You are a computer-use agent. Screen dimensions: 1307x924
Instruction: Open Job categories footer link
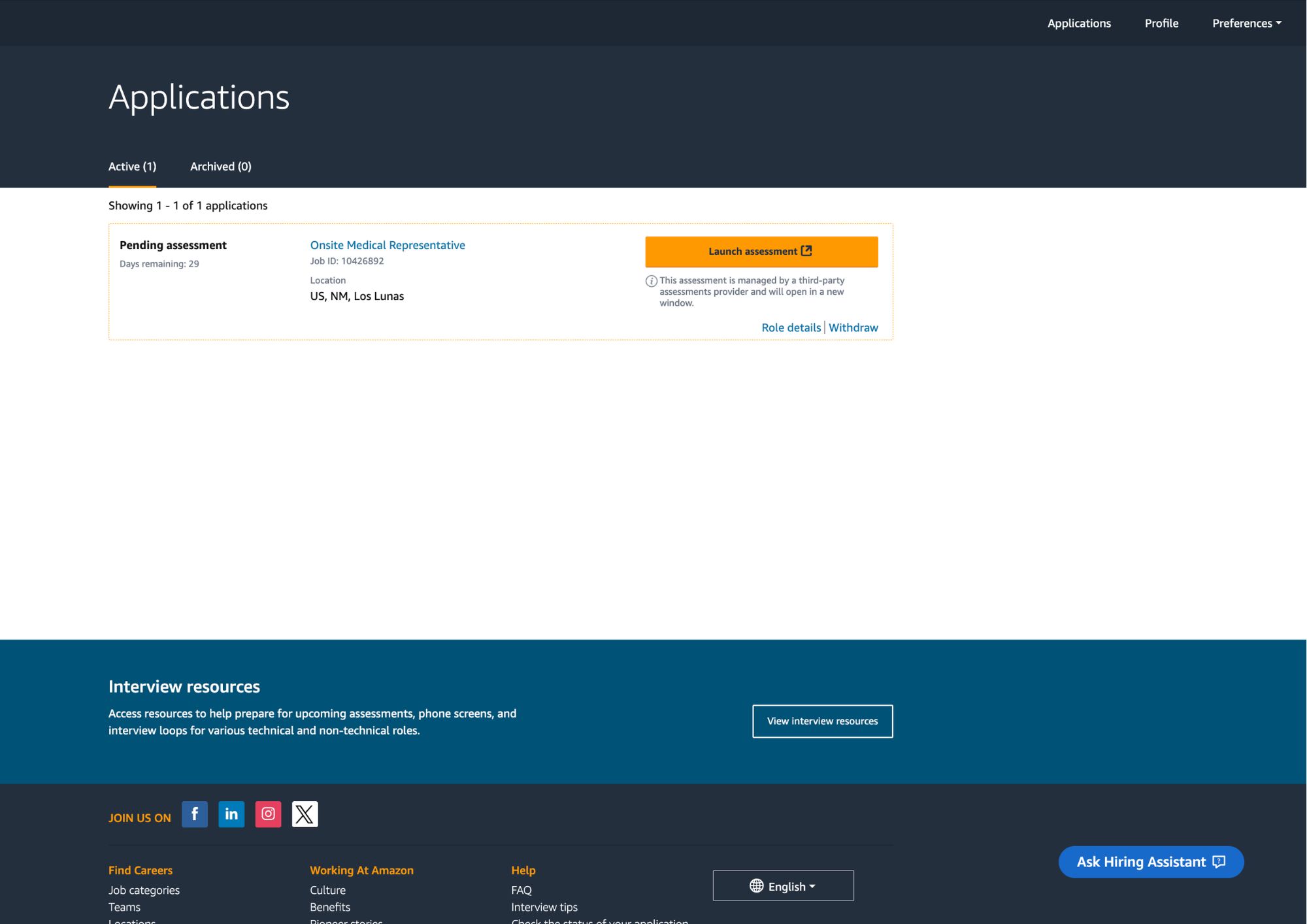coord(144,890)
